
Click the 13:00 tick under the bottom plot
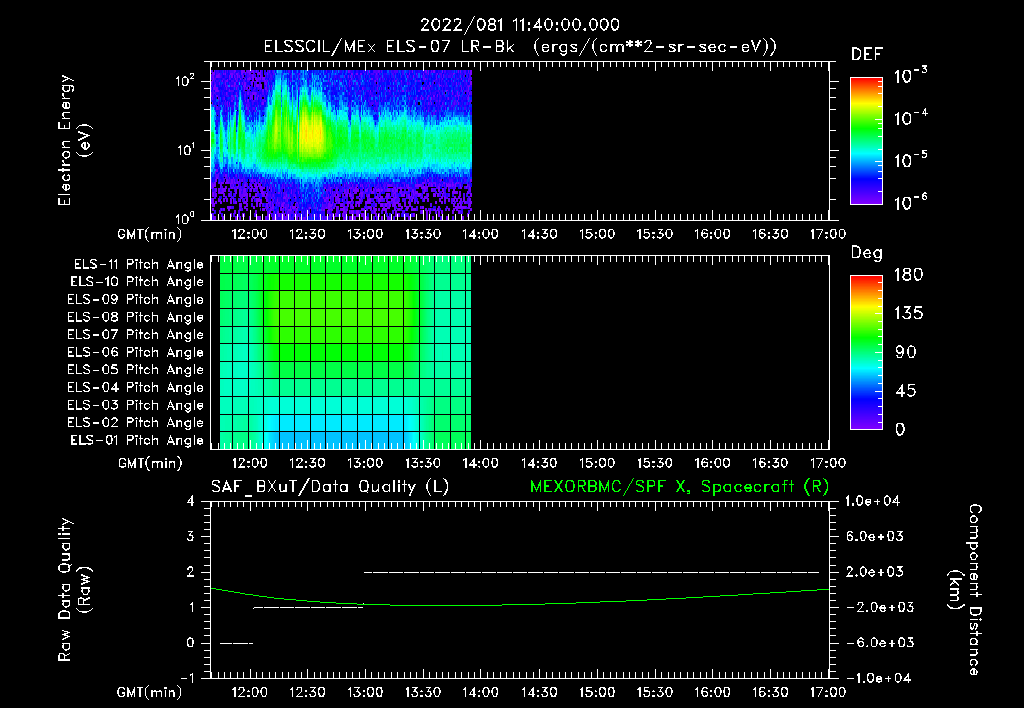coord(364,692)
